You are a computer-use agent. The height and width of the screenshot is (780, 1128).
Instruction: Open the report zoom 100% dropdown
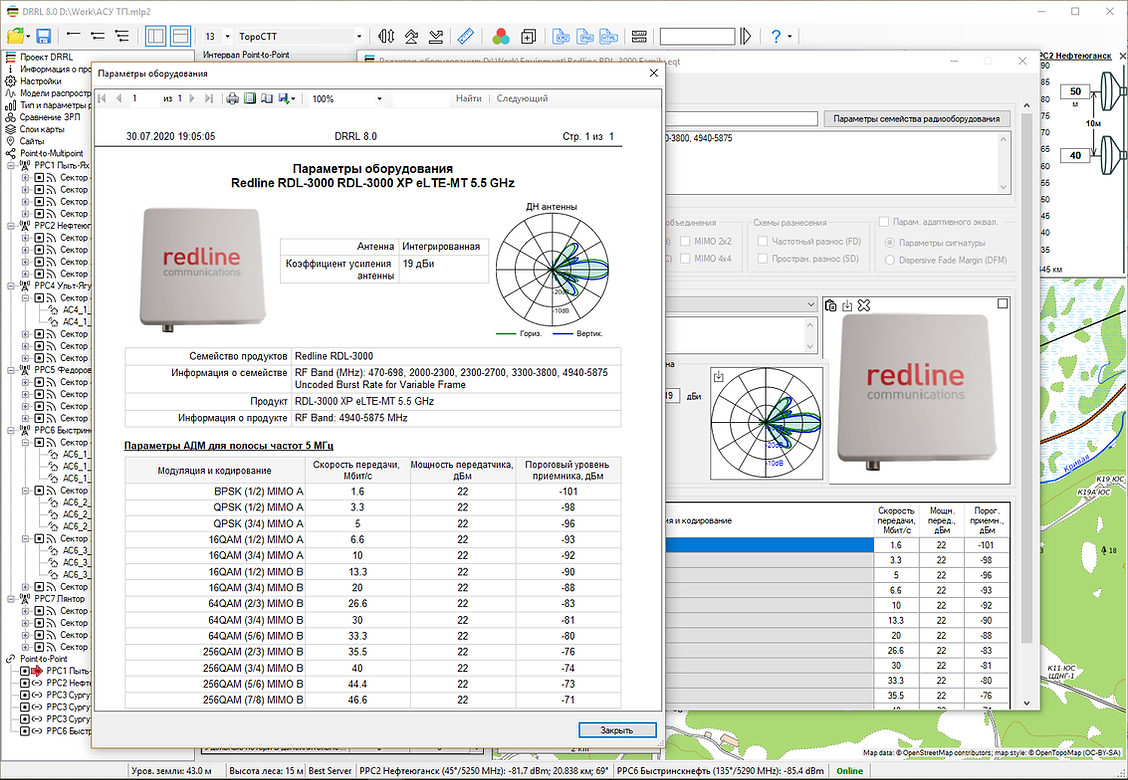click(379, 99)
